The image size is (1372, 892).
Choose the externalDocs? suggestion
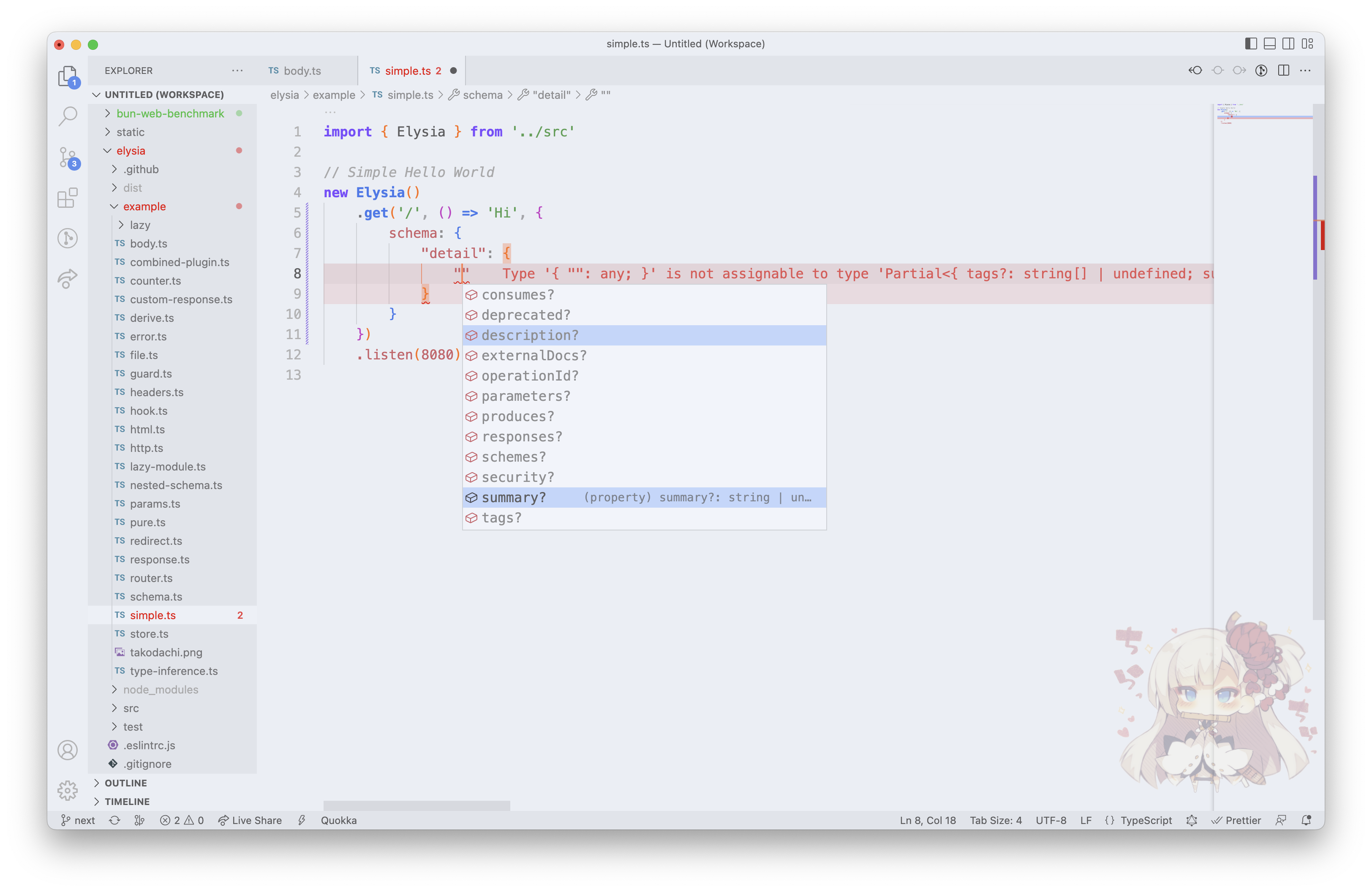point(644,355)
